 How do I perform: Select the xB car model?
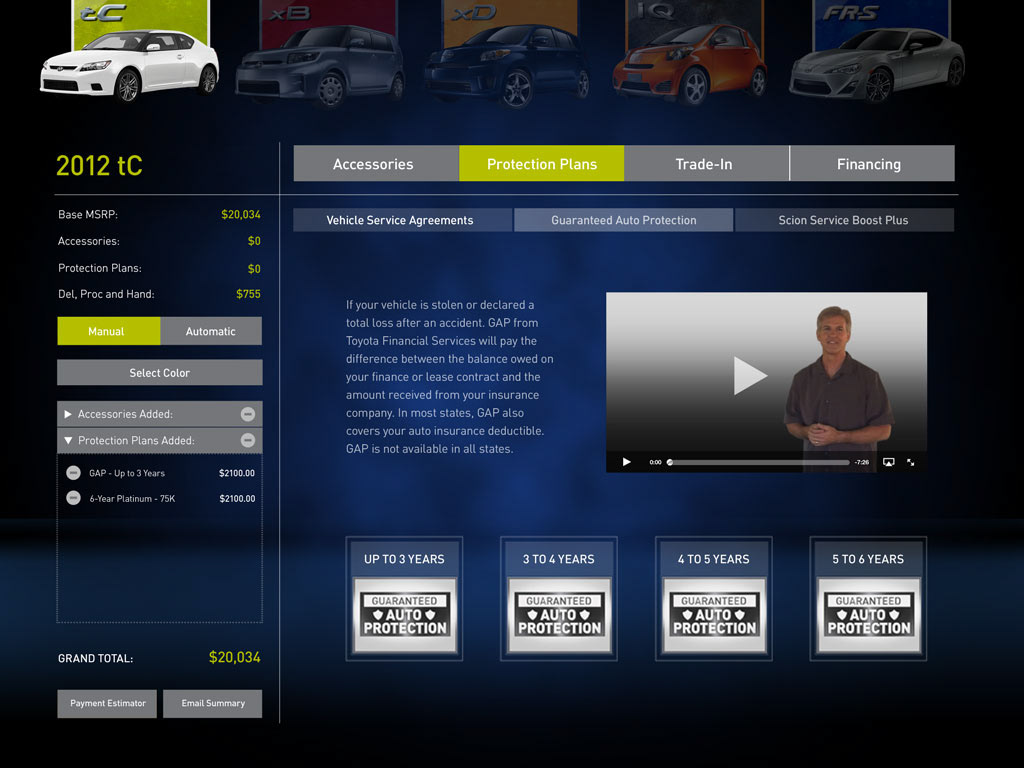(x=319, y=65)
